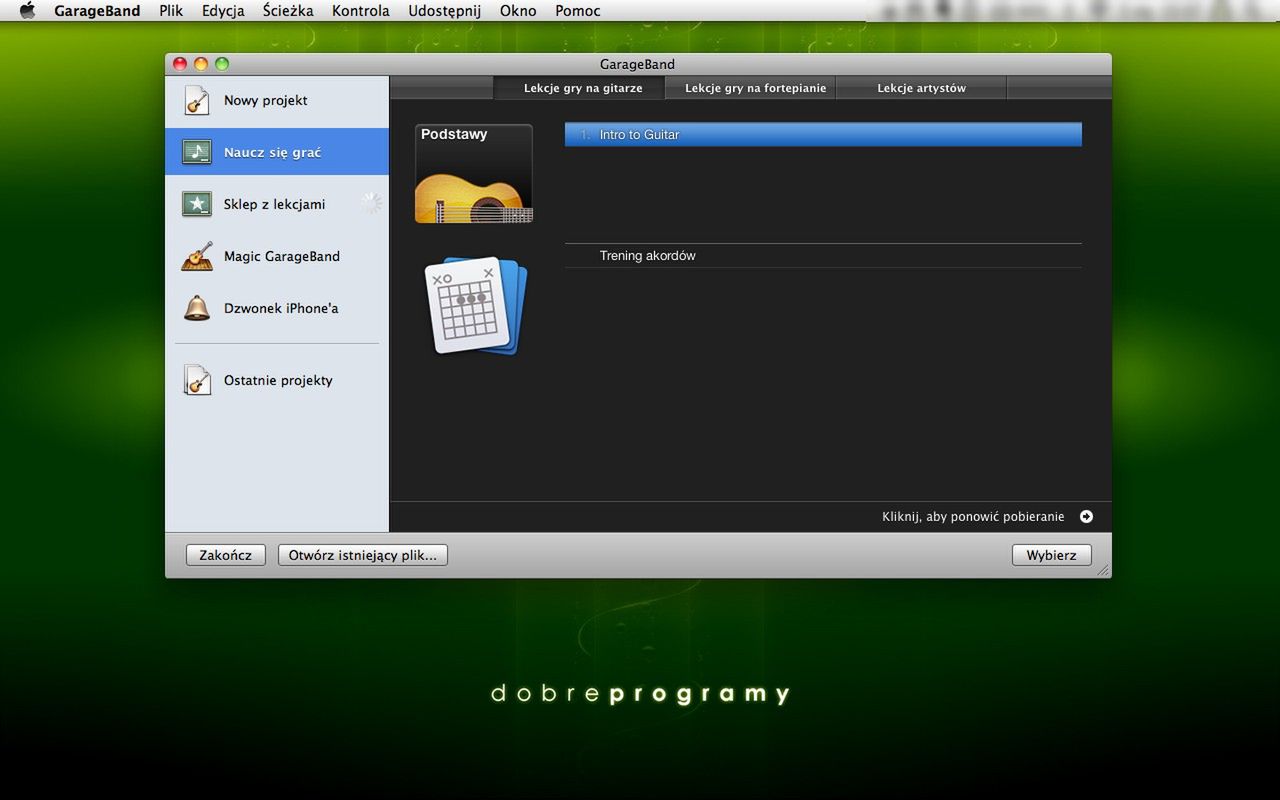The height and width of the screenshot is (800, 1280).
Task: Zoom the GarageBand window with green button
Action: click(222, 64)
